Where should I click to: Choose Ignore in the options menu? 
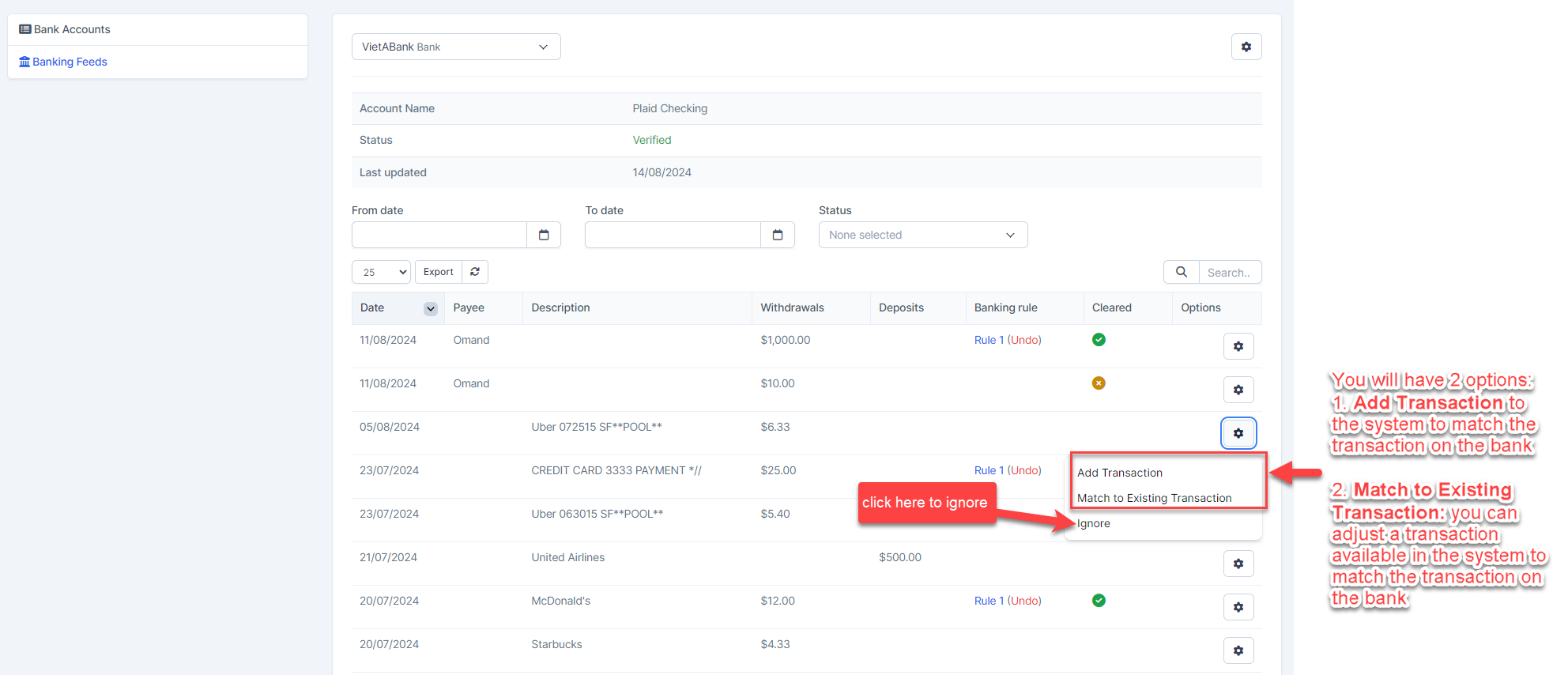coord(1094,523)
